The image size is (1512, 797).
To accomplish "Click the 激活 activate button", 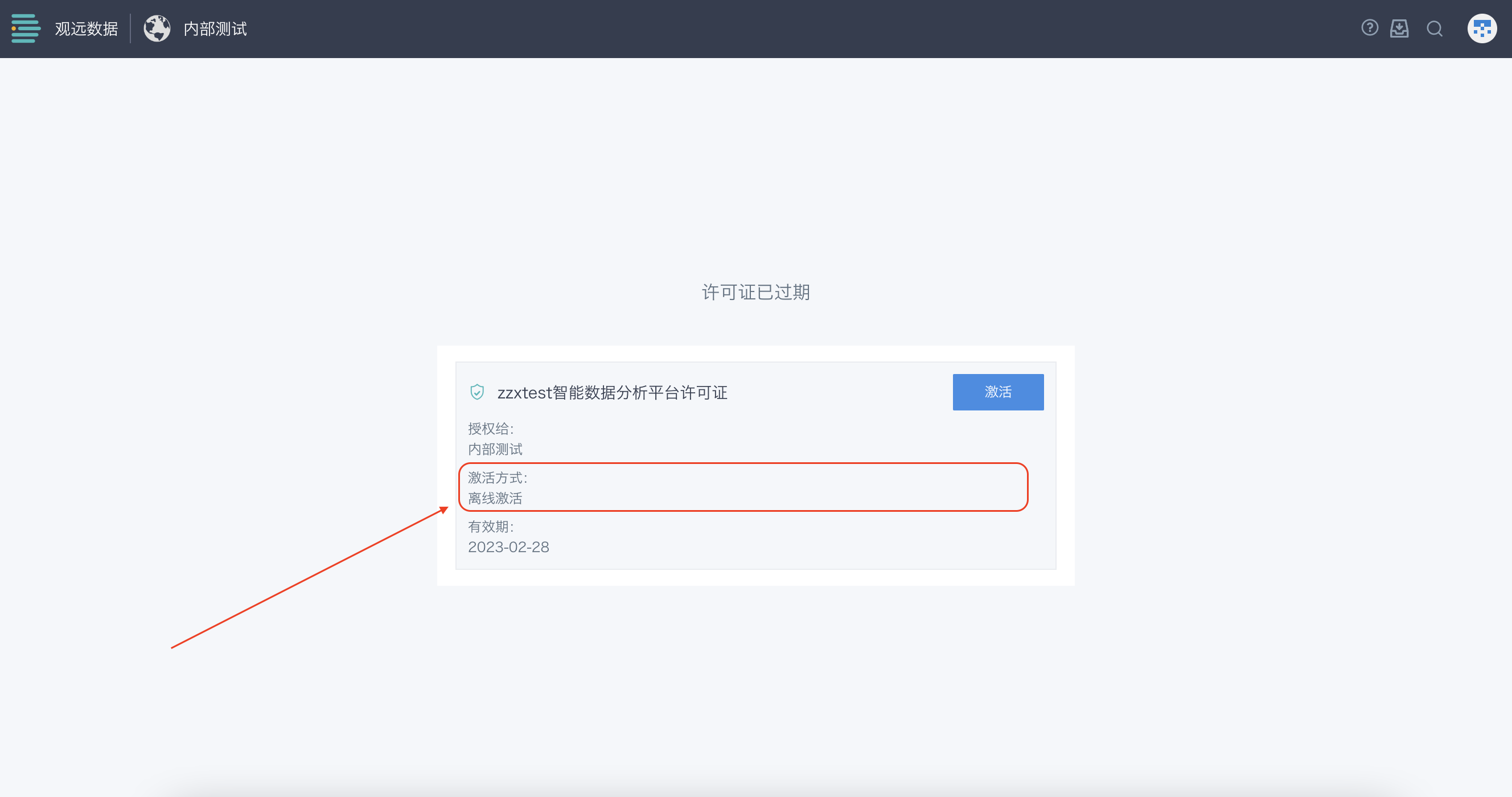I will 998,392.
